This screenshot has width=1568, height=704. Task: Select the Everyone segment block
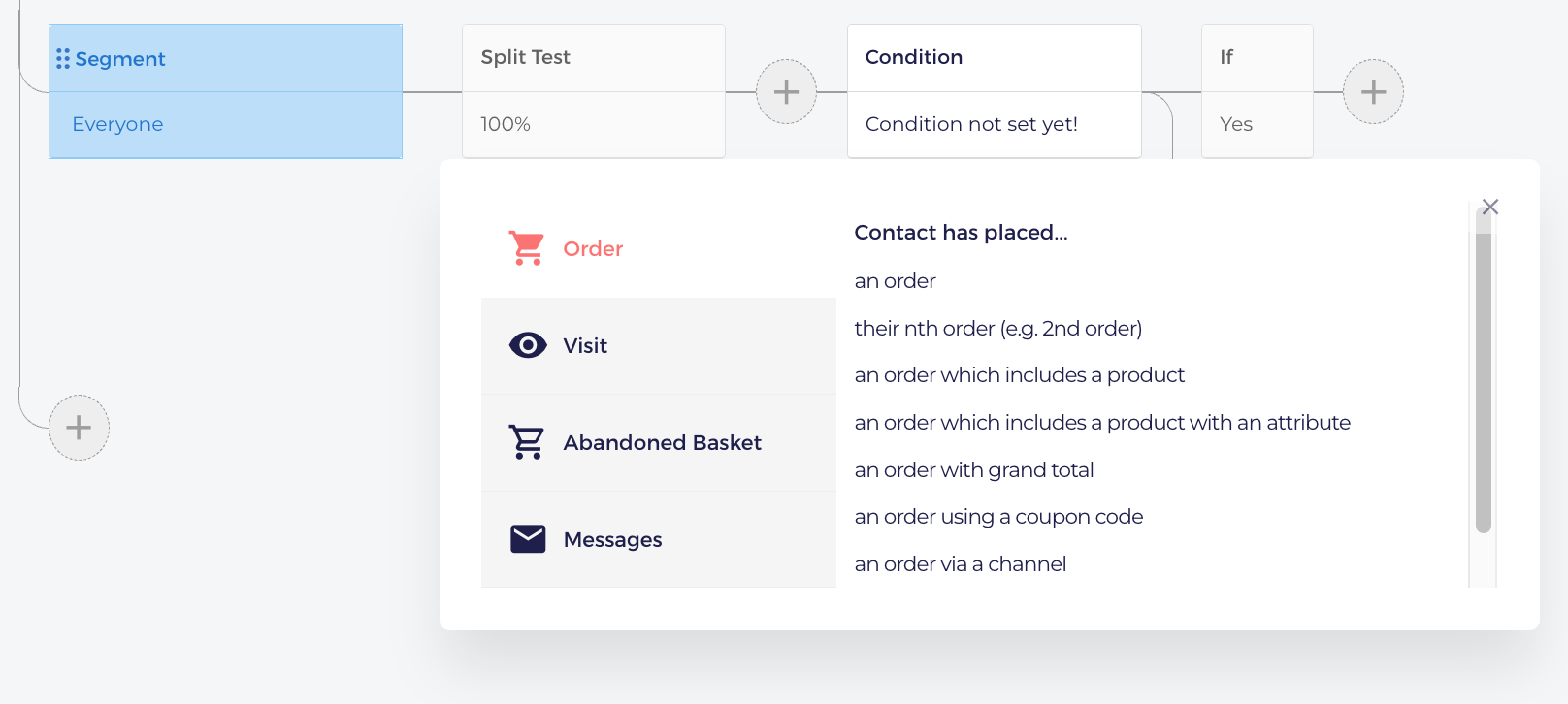[x=225, y=124]
